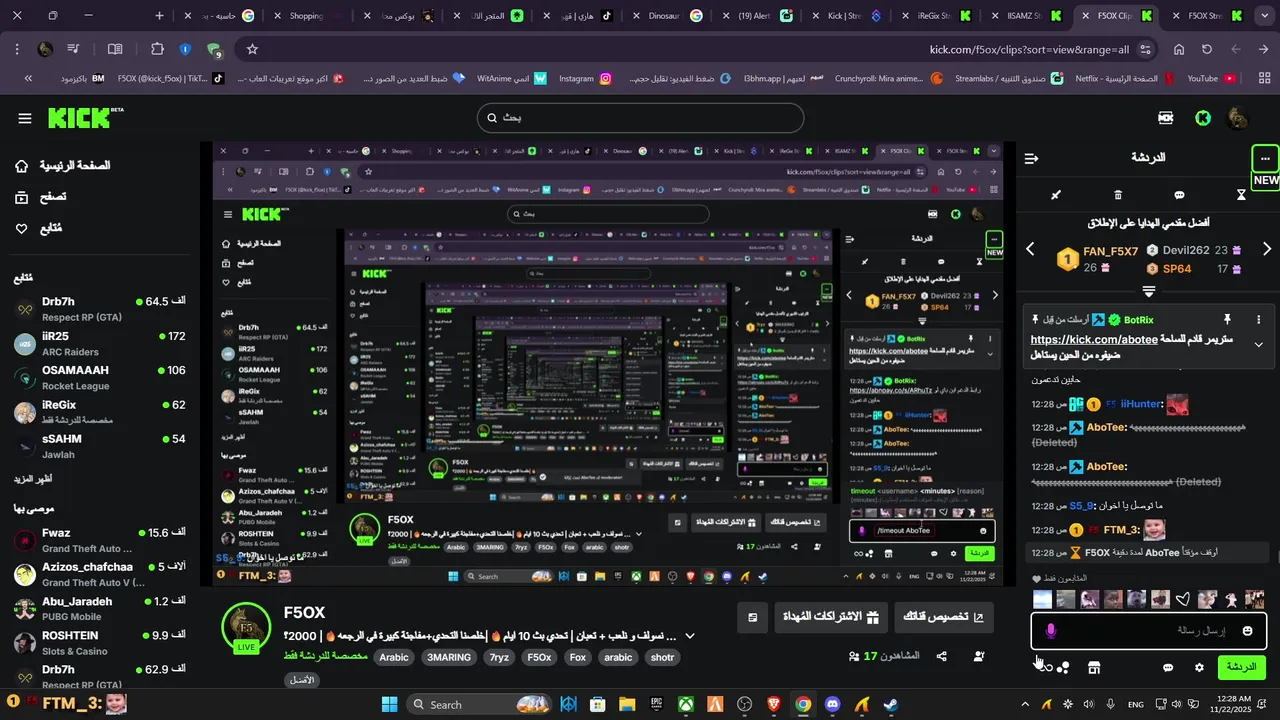Click the purple microphone icon in chat input
Image resolution: width=1280 pixels, height=720 pixels.
[1050, 631]
